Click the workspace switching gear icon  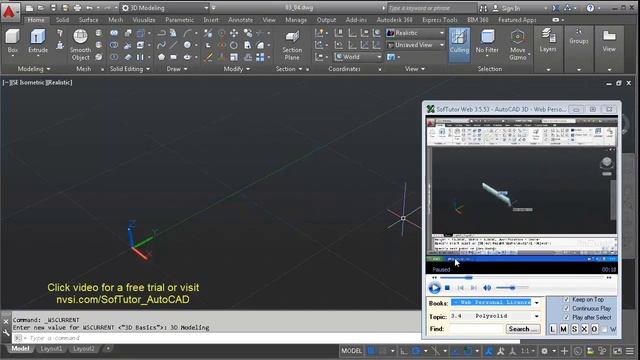point(544,351)
